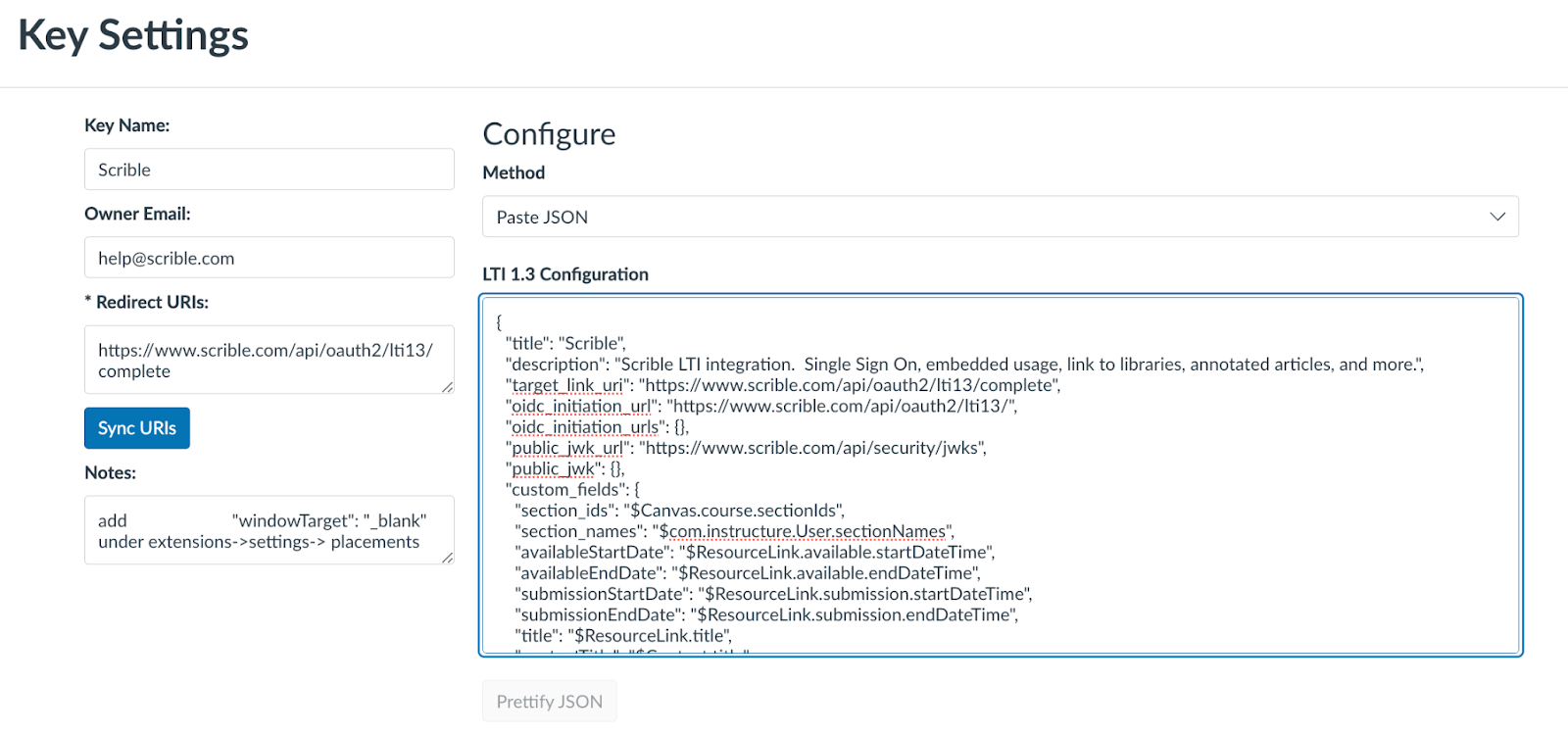Click the "public_jwk_url" line in JSON

point(746,448)
